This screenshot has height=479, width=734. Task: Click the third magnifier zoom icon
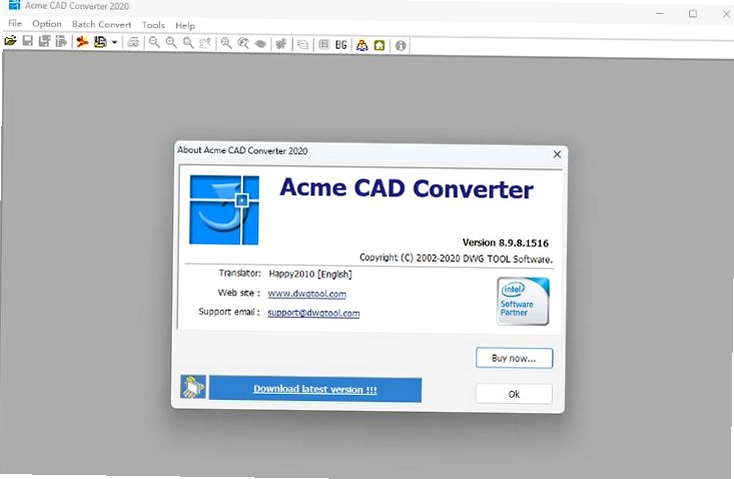pyautogui.click(x=188, y=43)
